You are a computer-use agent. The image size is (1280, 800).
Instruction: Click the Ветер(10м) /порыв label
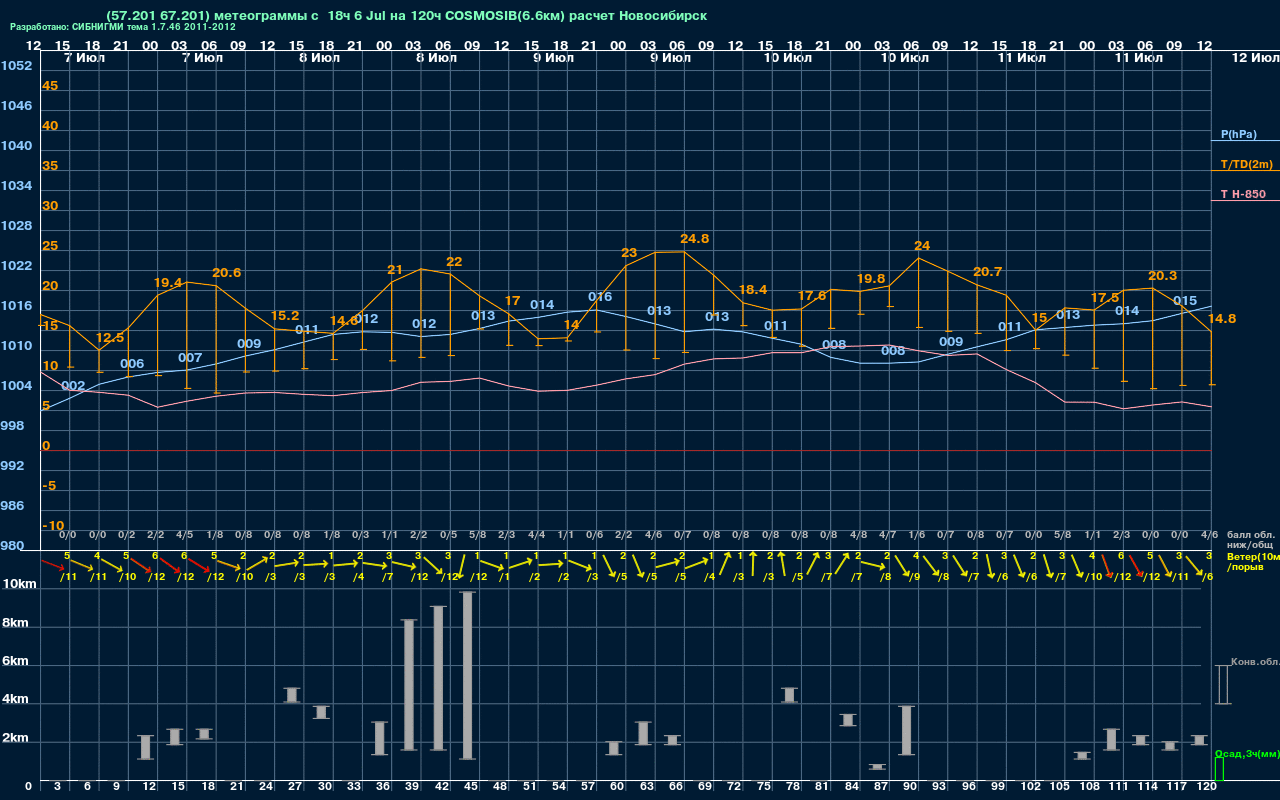pos(1253,561)
